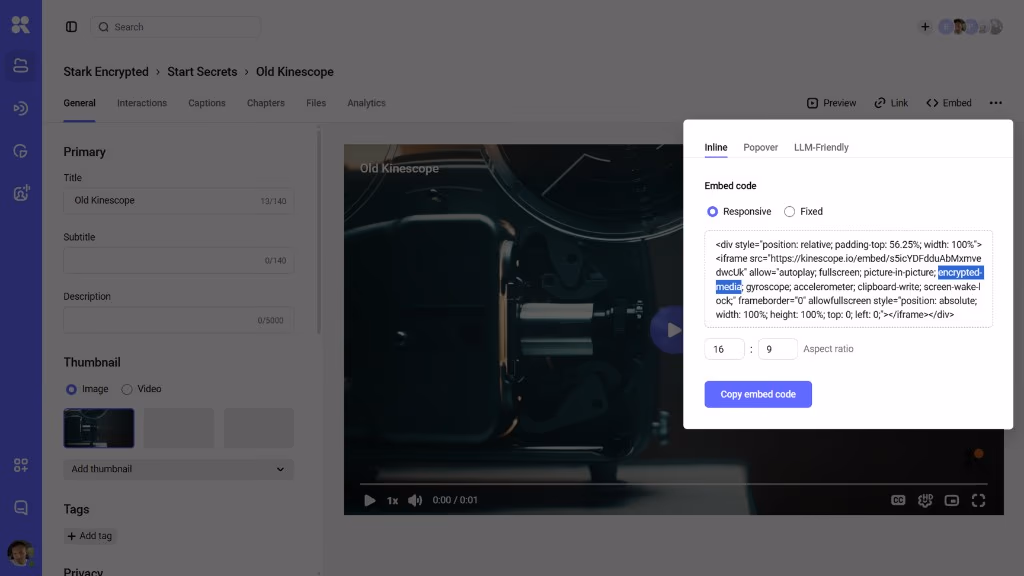Expand the Add thumbnail dropdown

pyautogui.click(x=178, y=469)
